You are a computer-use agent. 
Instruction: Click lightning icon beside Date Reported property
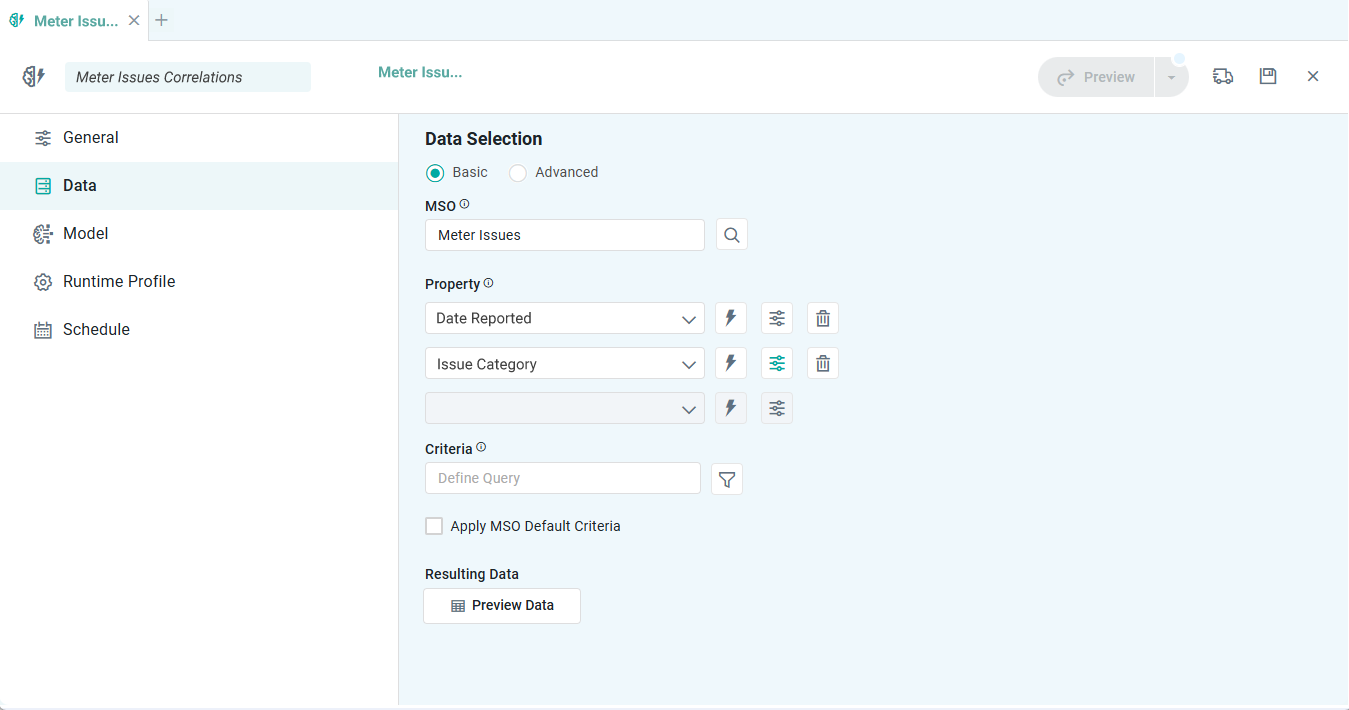tap(731, 318)
